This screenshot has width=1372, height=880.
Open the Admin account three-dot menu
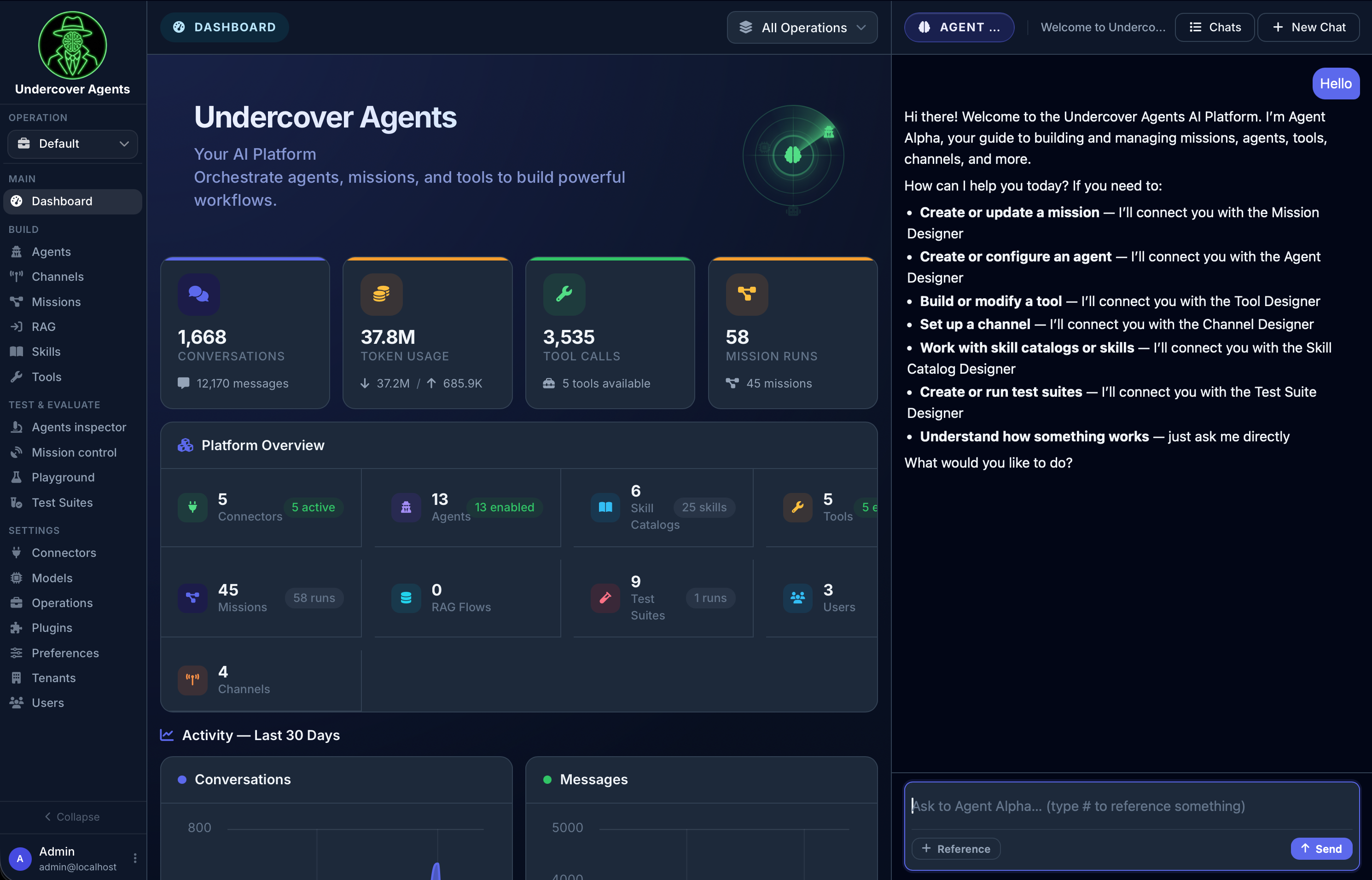coord(135,858)
